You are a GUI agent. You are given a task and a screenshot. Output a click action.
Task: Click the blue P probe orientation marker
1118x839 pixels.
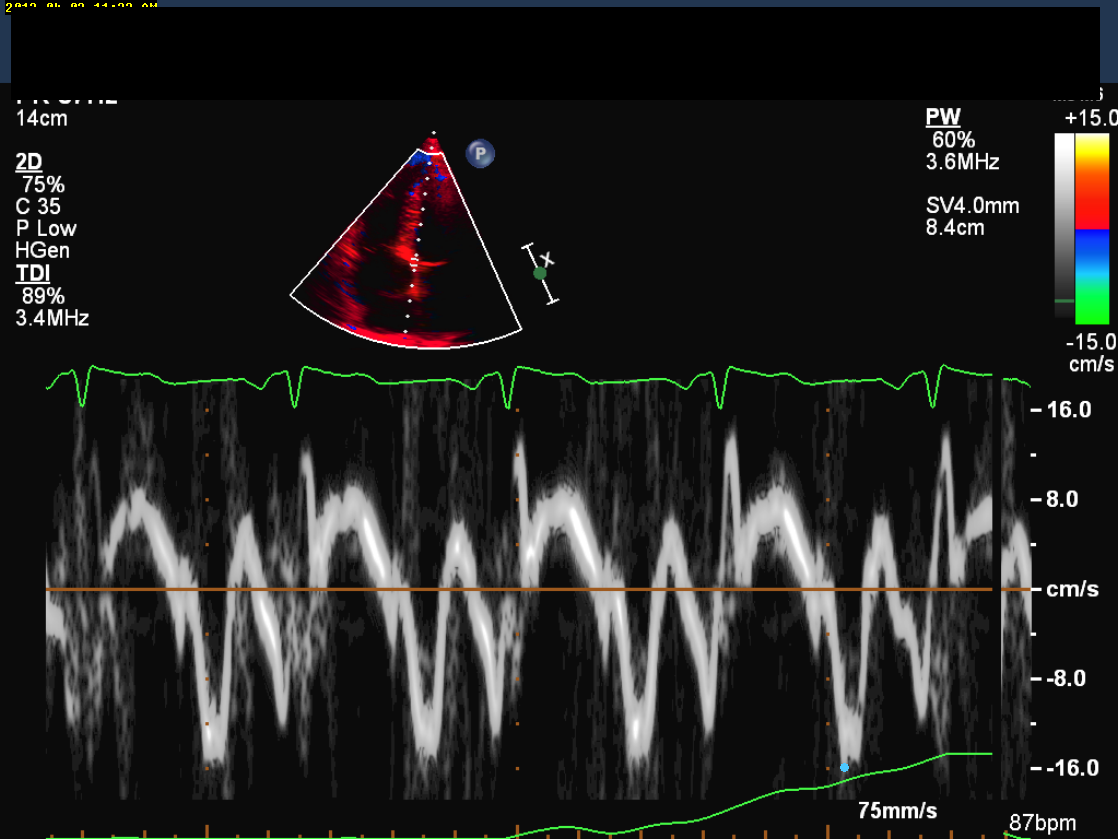pyautogui.click(x=480, y=154)
